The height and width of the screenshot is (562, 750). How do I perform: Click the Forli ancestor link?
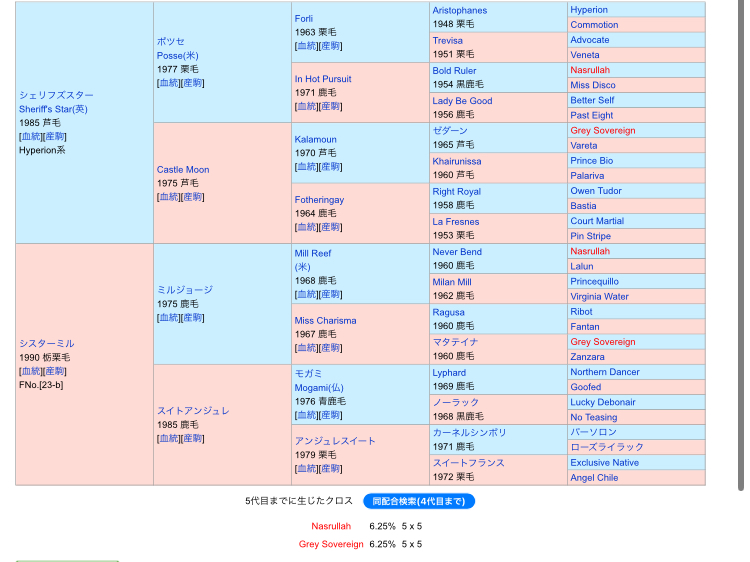coord(304,18)
